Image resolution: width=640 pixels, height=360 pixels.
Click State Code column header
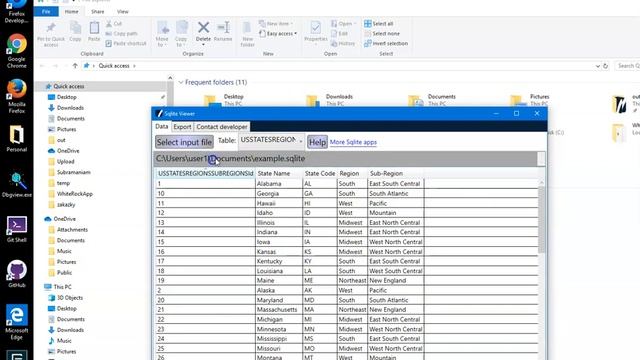point(320,173)
